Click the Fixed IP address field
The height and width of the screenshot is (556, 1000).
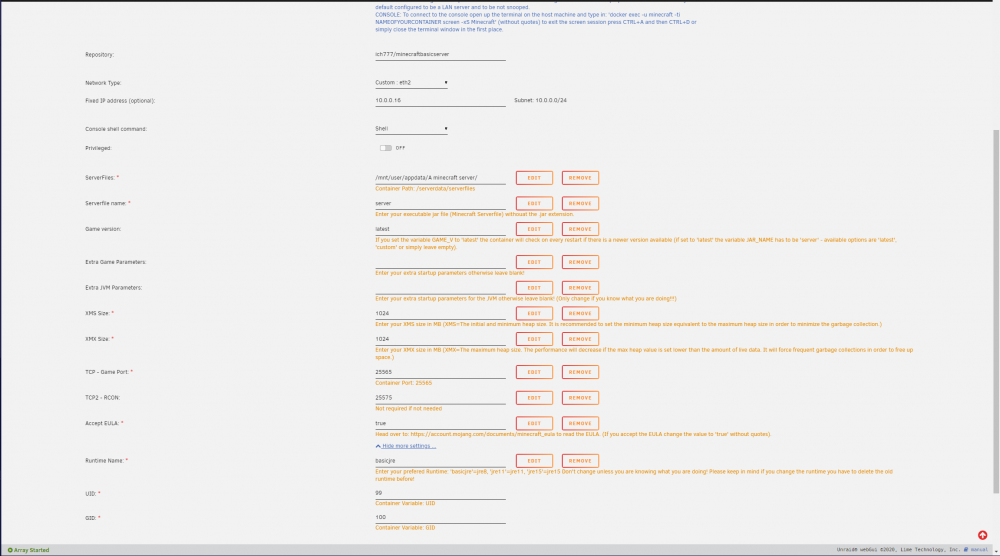(440, 101)
